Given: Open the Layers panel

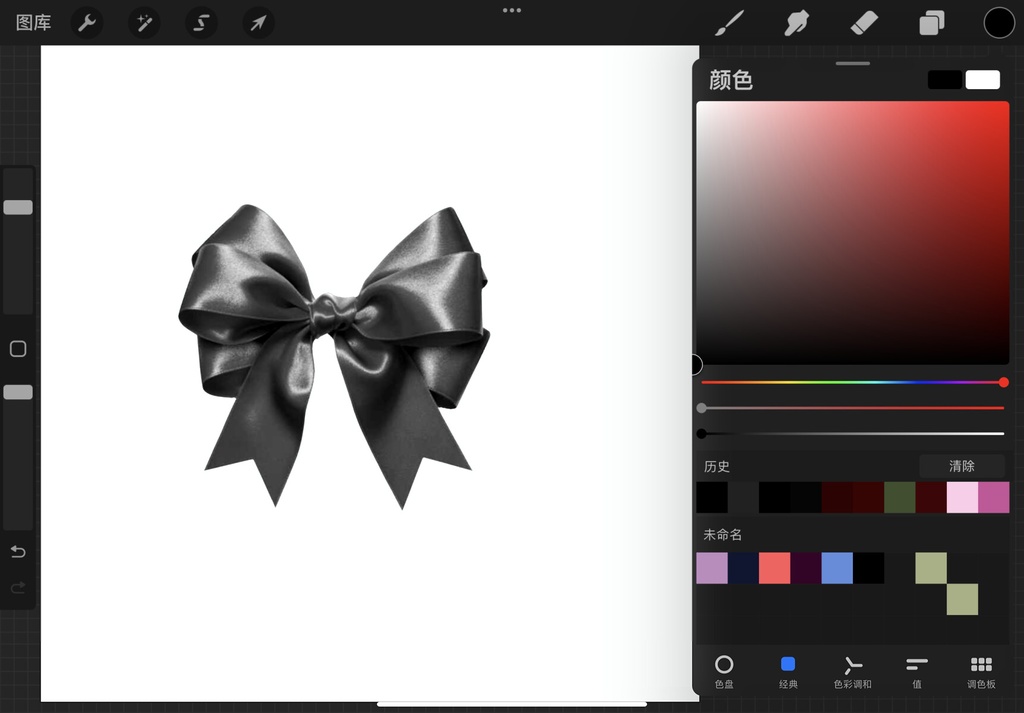Looking at the screenshot, I should (x=931, y=22).
